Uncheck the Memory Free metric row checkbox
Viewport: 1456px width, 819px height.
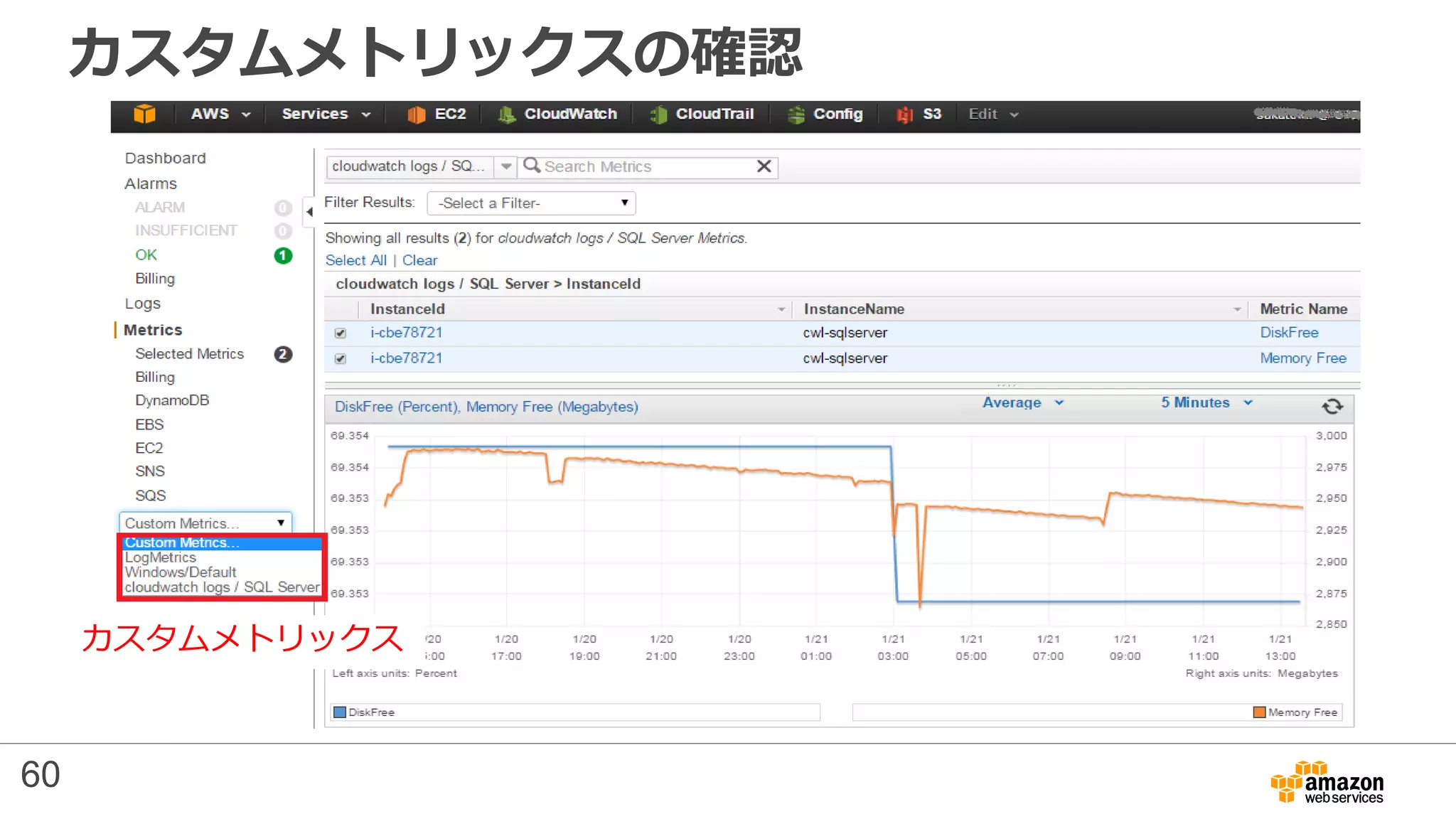point(341,358)
